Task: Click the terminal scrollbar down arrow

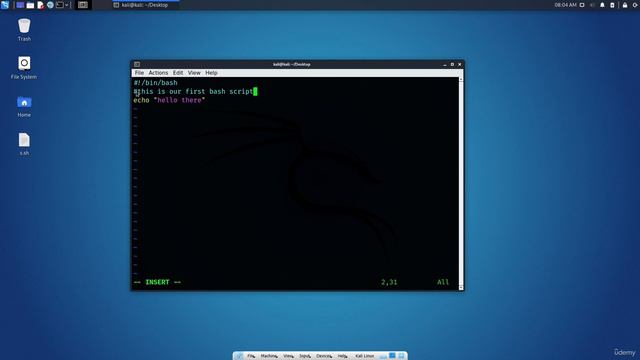Action: click(x=461, y=288)
